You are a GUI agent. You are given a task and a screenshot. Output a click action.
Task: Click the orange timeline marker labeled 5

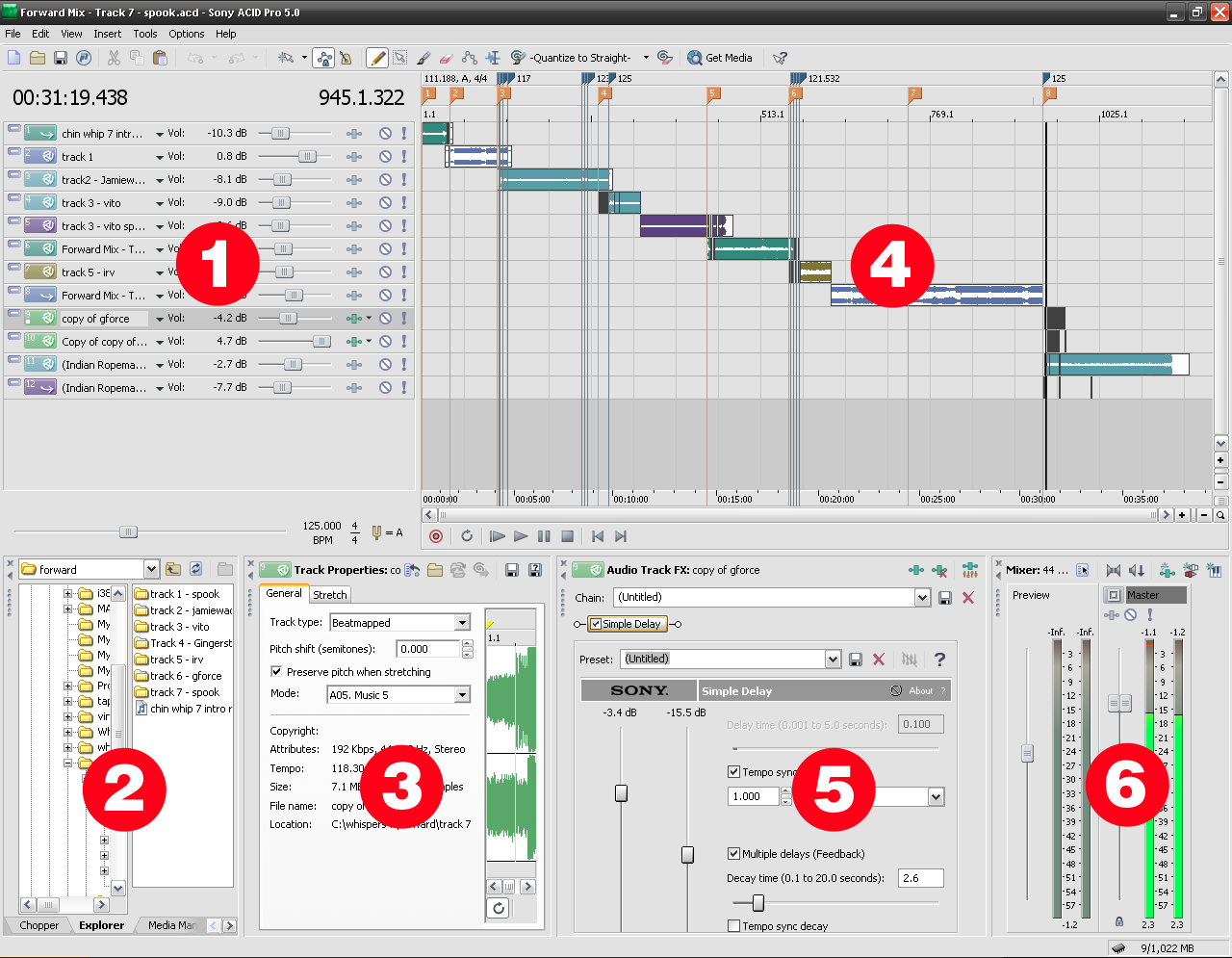tap(713, 93)
